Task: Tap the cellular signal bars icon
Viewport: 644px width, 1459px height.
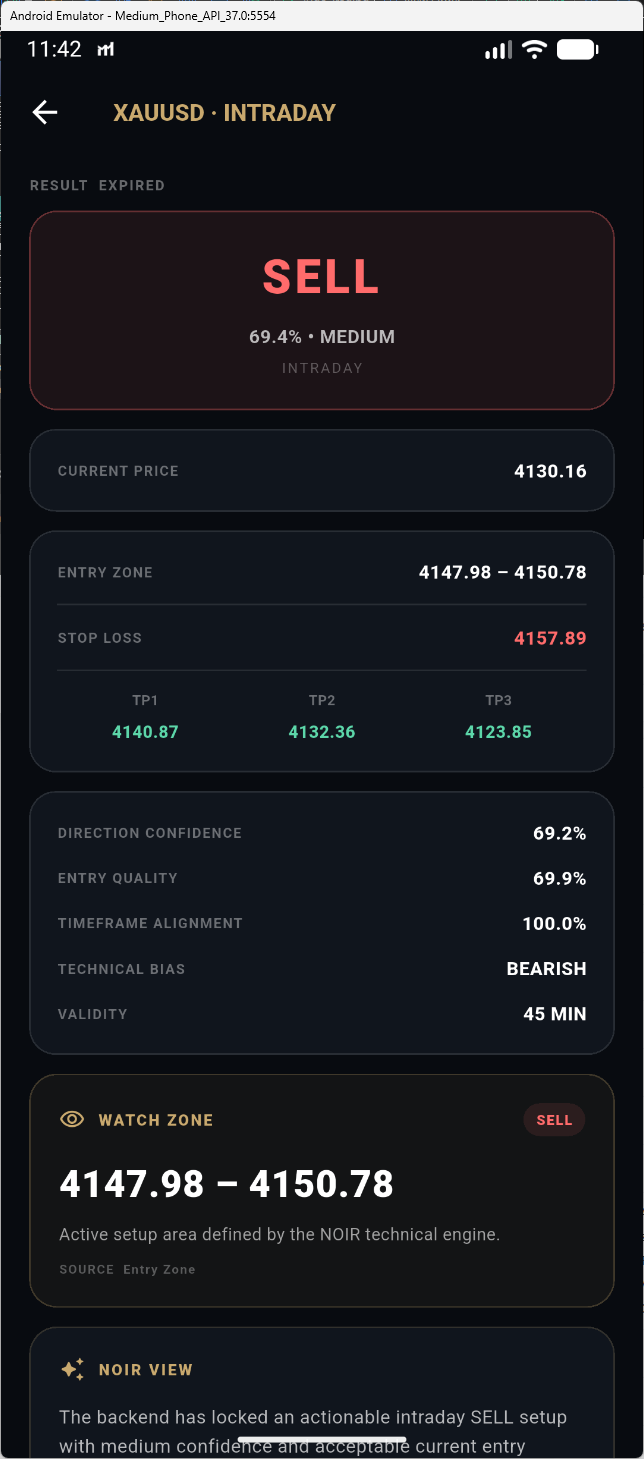Action: click(498, 49)
